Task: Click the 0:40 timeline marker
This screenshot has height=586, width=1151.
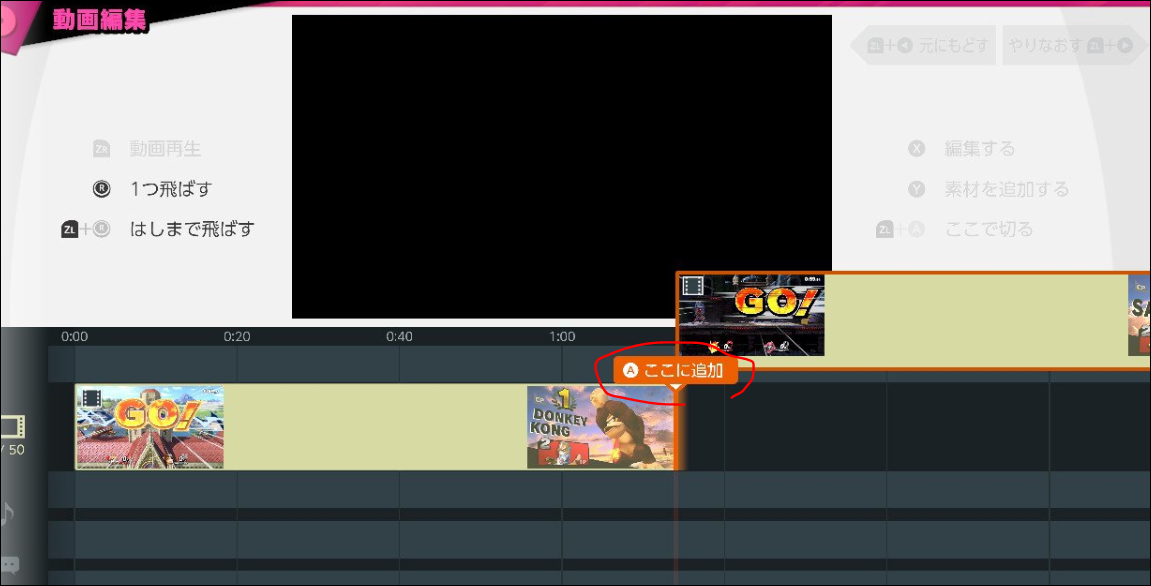Action: (x=399, y=337)
